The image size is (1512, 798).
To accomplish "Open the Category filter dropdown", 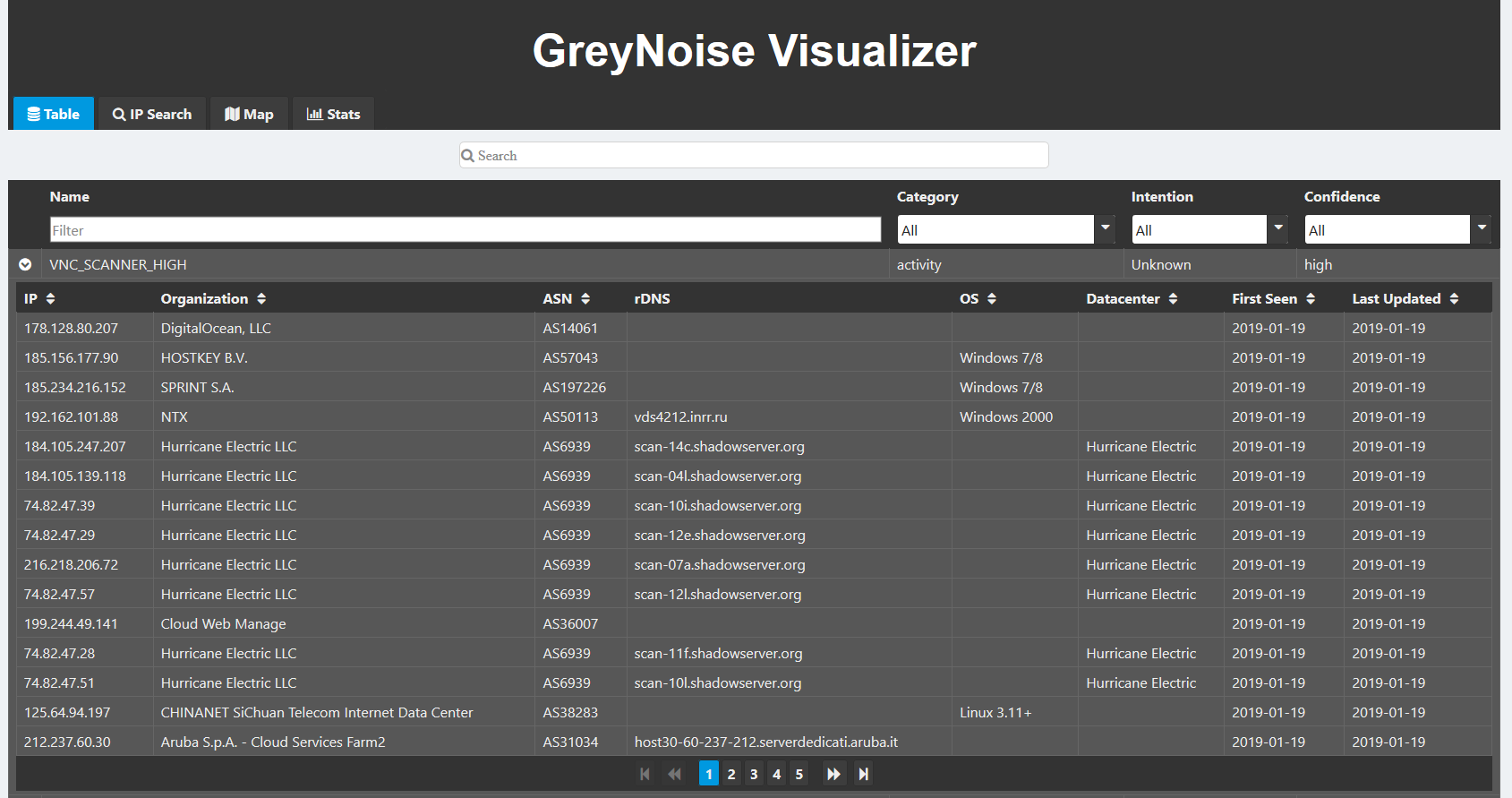I will pyautogui.click(x=1106, y=229).
